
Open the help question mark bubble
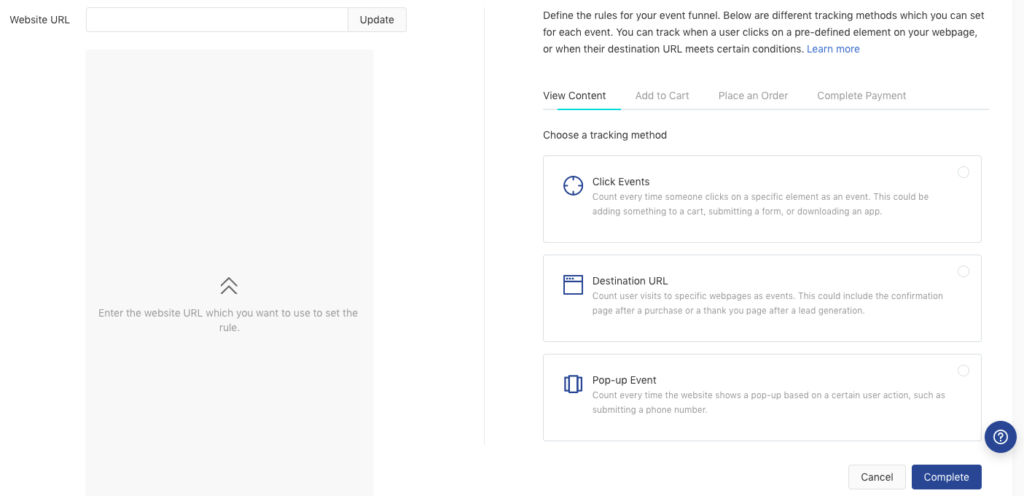[1000, 437]
